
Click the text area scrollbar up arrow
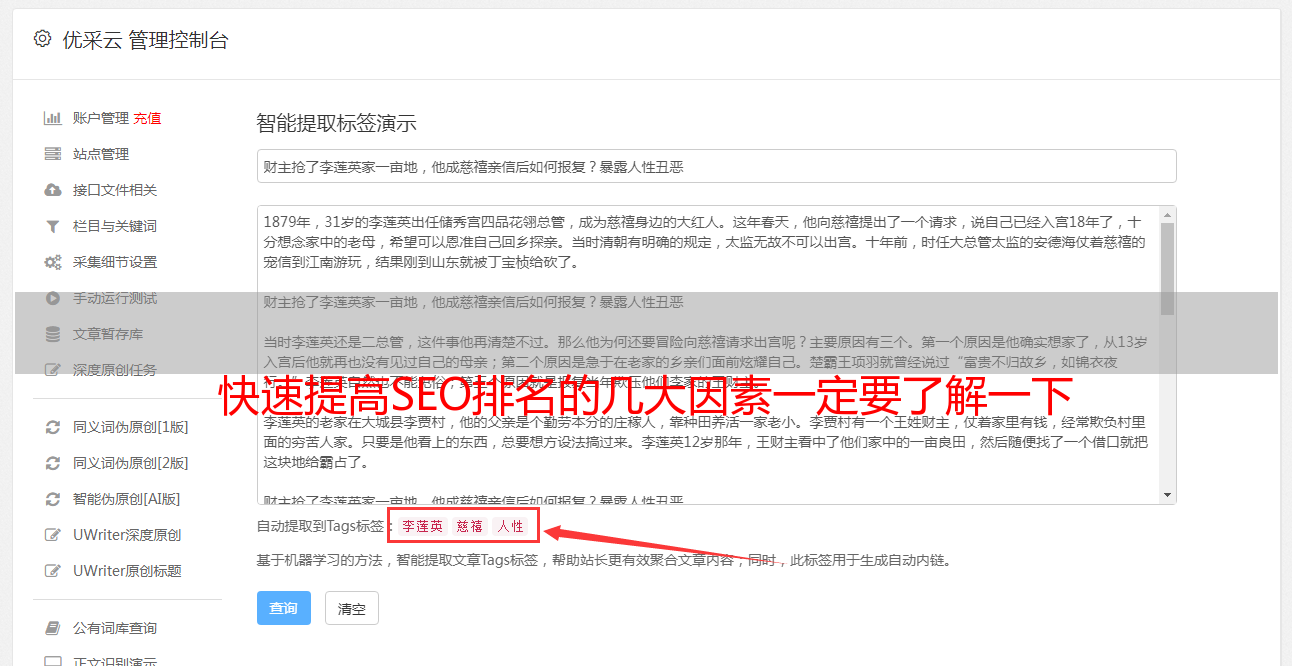(1167, 214)
